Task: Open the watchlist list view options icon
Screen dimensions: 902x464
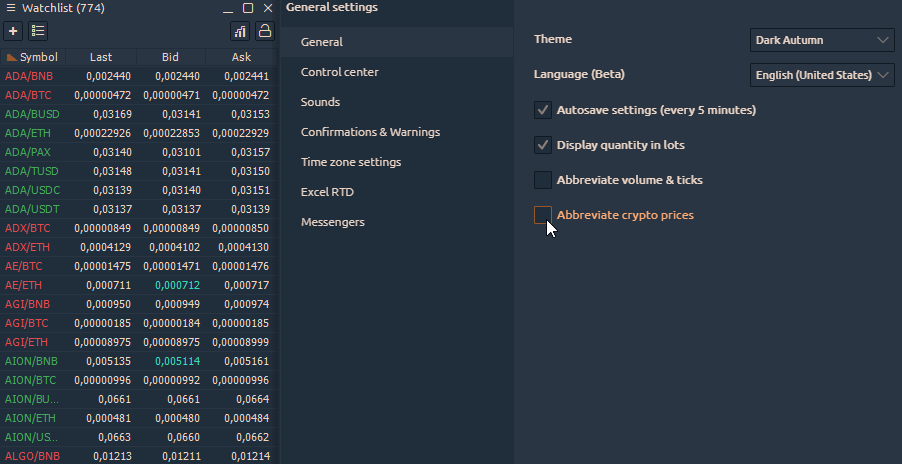Action: (x=38, y=31)
